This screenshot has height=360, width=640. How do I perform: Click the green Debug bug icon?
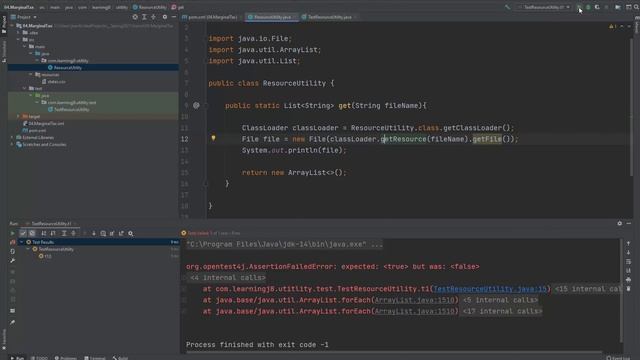pyautogui.click(x=588, y=7)
